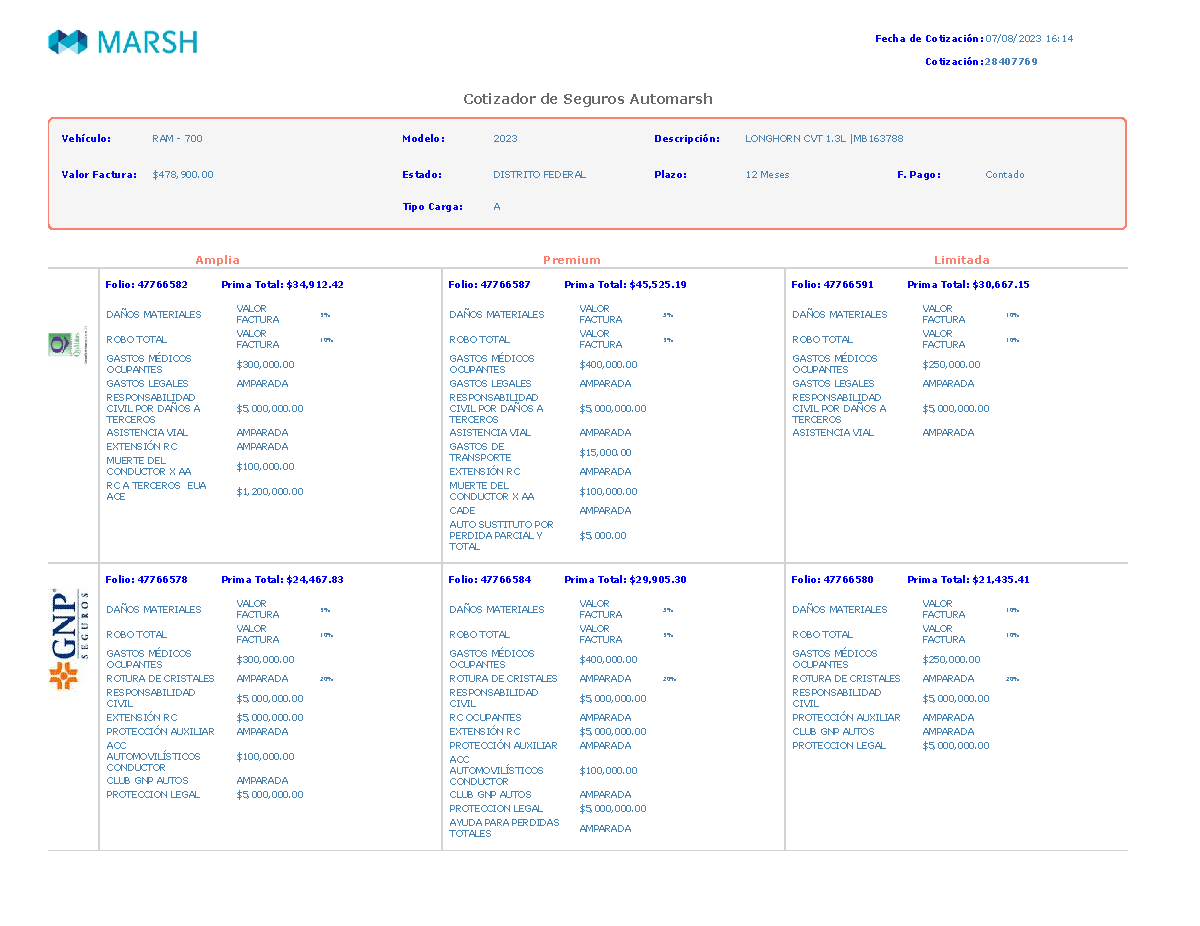The height and width of the screenshot is (926, 1200).
Task: Click the text Folio: 47766580
Action: coord(832,580)
